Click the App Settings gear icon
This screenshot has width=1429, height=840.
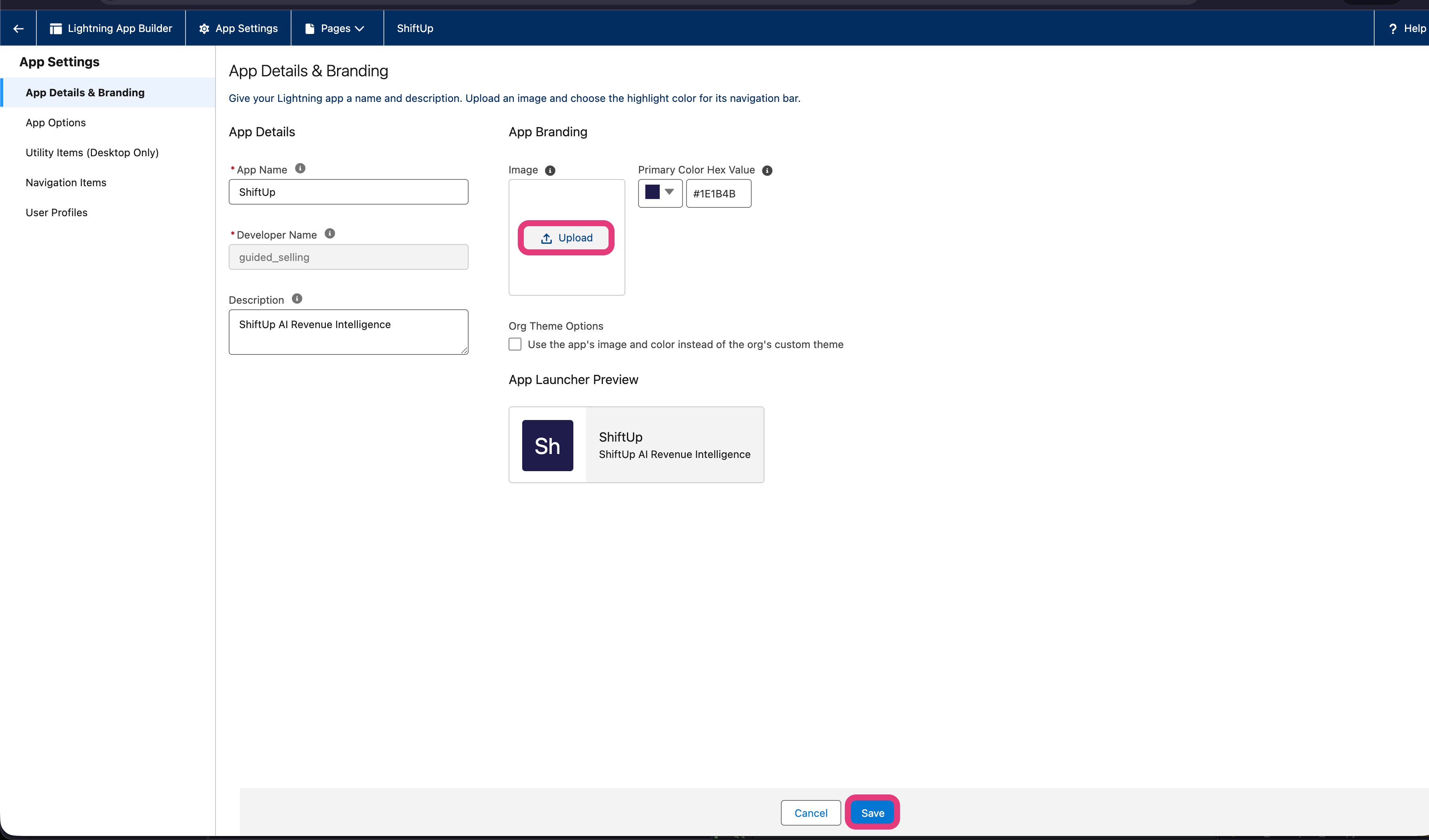point(204,28)
